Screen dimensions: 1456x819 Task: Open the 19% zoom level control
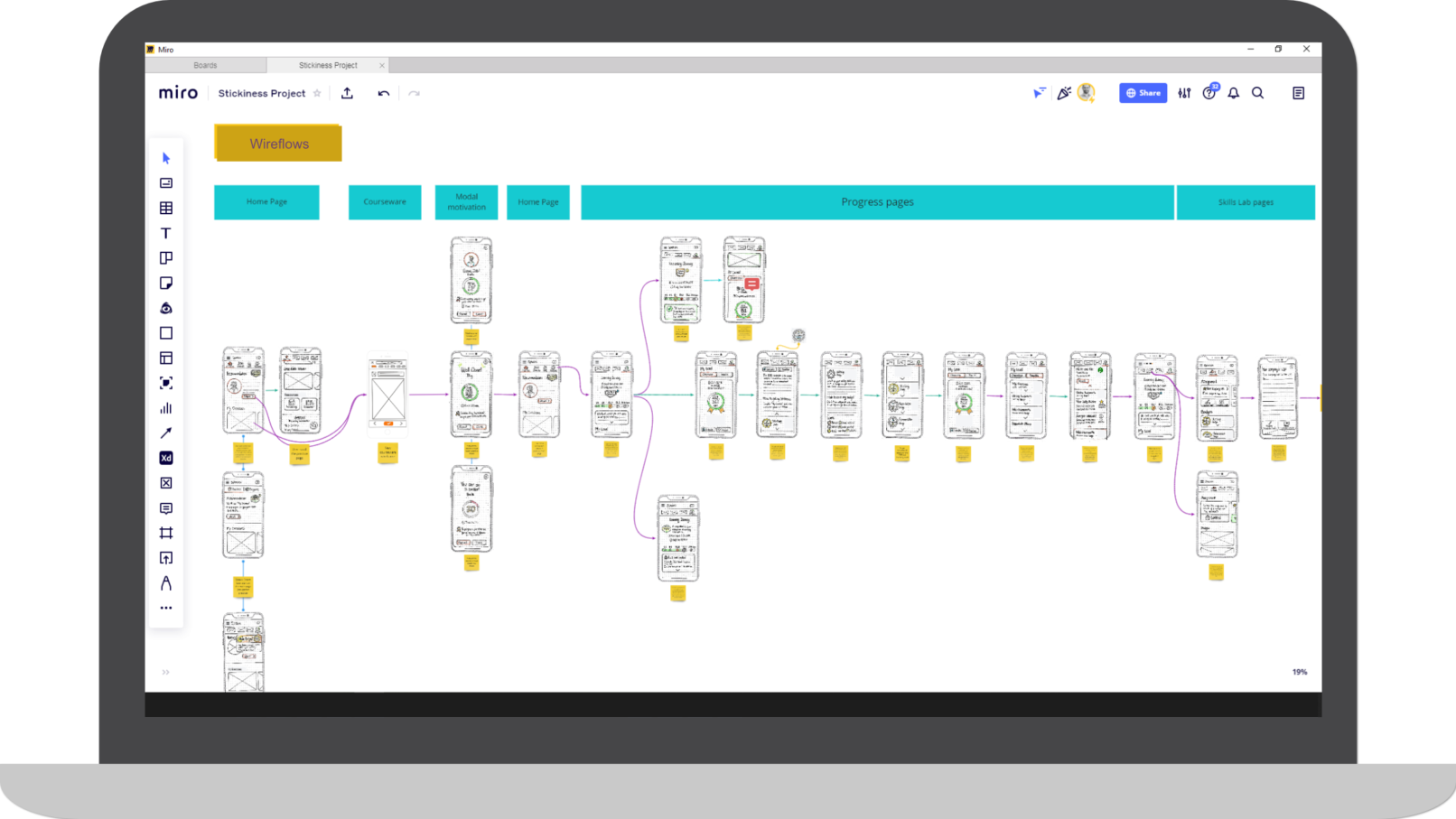click(x=1299, y=672)
